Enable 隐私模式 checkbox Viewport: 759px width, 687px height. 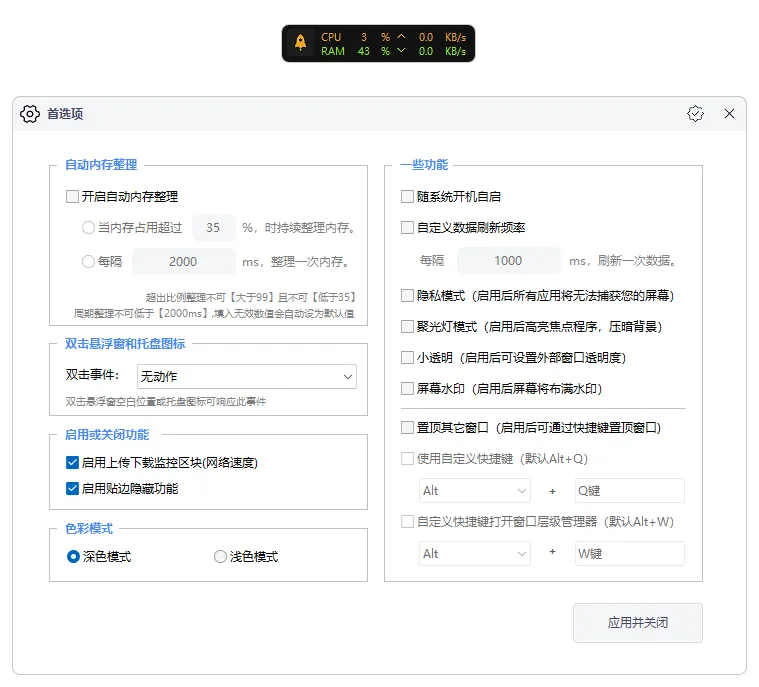point(408,295)
